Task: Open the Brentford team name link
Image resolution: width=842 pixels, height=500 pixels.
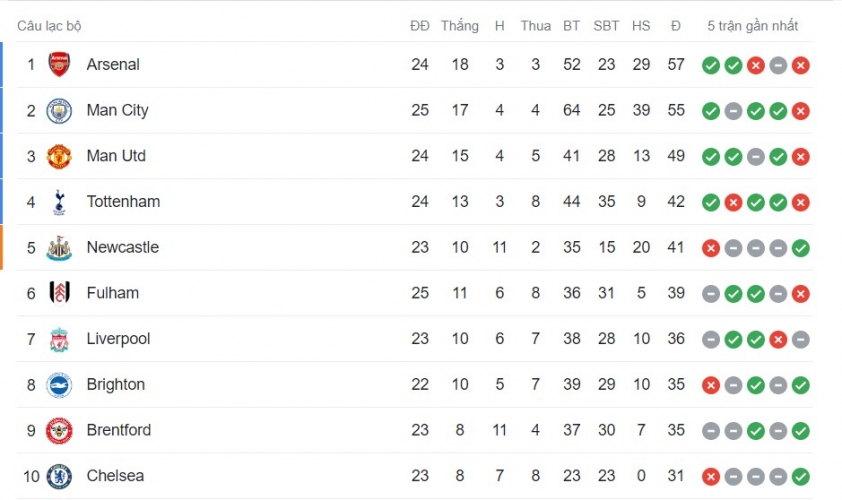Action: pos(119,430)
